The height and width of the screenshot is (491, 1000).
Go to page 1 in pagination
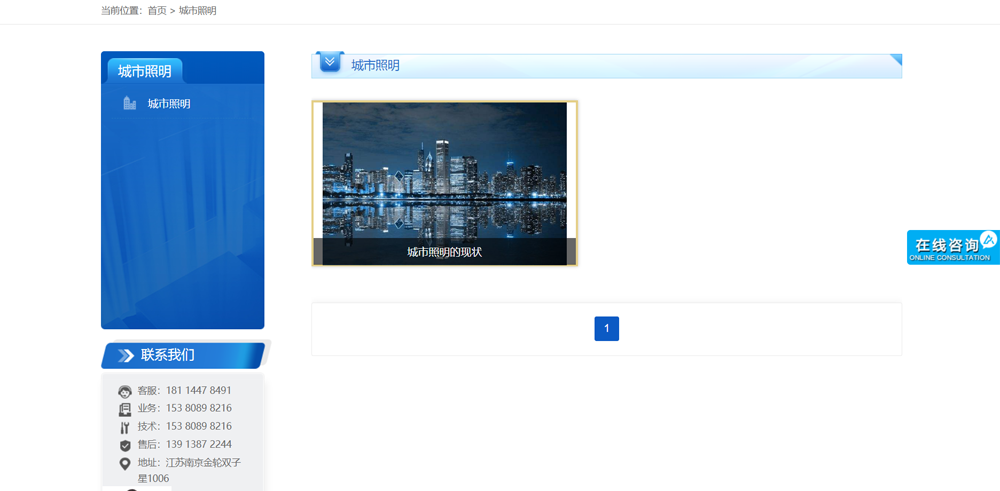point(606,329)
